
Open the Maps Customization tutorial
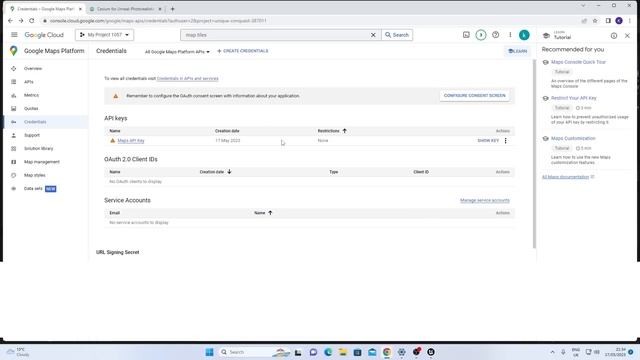[x=573, y=138]
